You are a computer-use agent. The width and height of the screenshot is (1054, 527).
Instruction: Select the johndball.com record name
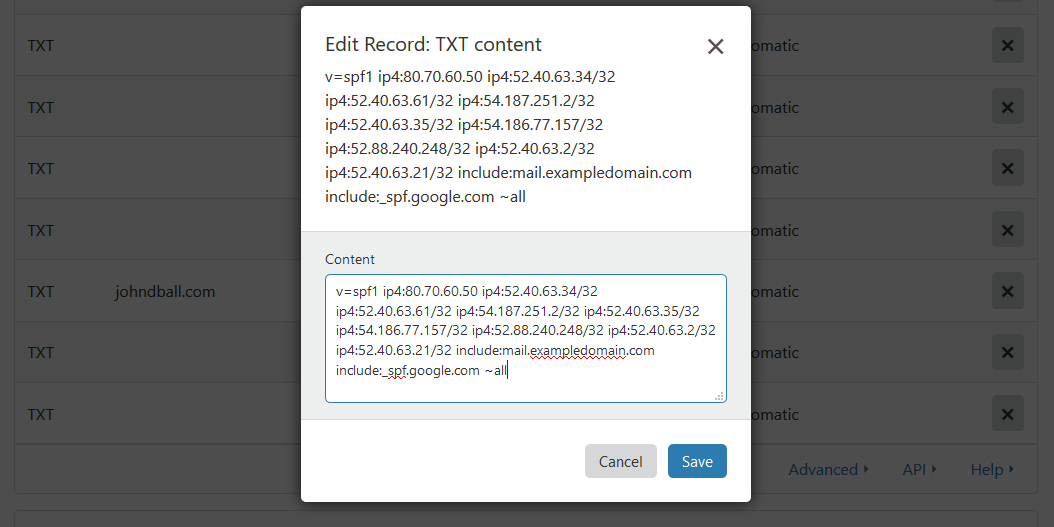(x=165, y=292)
